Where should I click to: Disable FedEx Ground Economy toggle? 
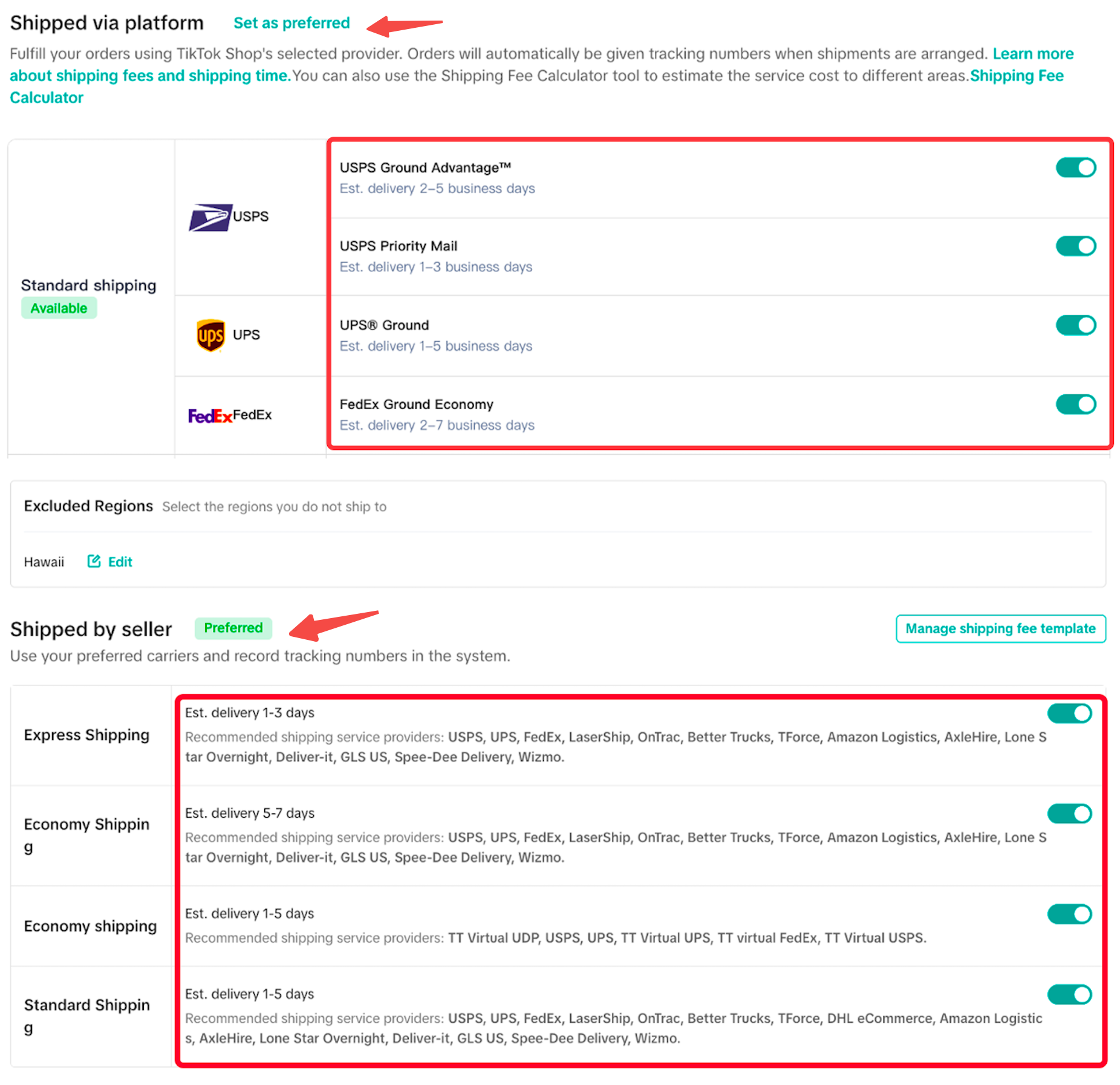pyautogui.click(x=1075, y=405)
